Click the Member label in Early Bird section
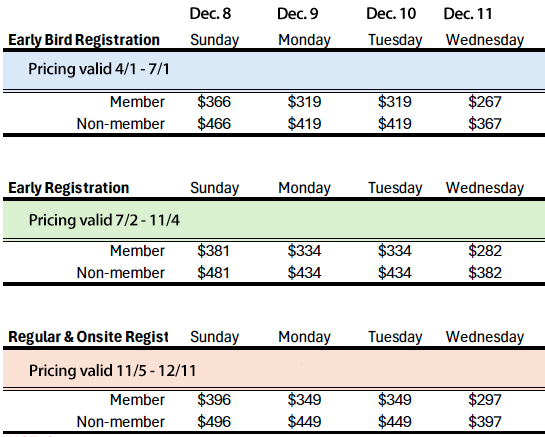545x437 pixels. click(137, 102)
